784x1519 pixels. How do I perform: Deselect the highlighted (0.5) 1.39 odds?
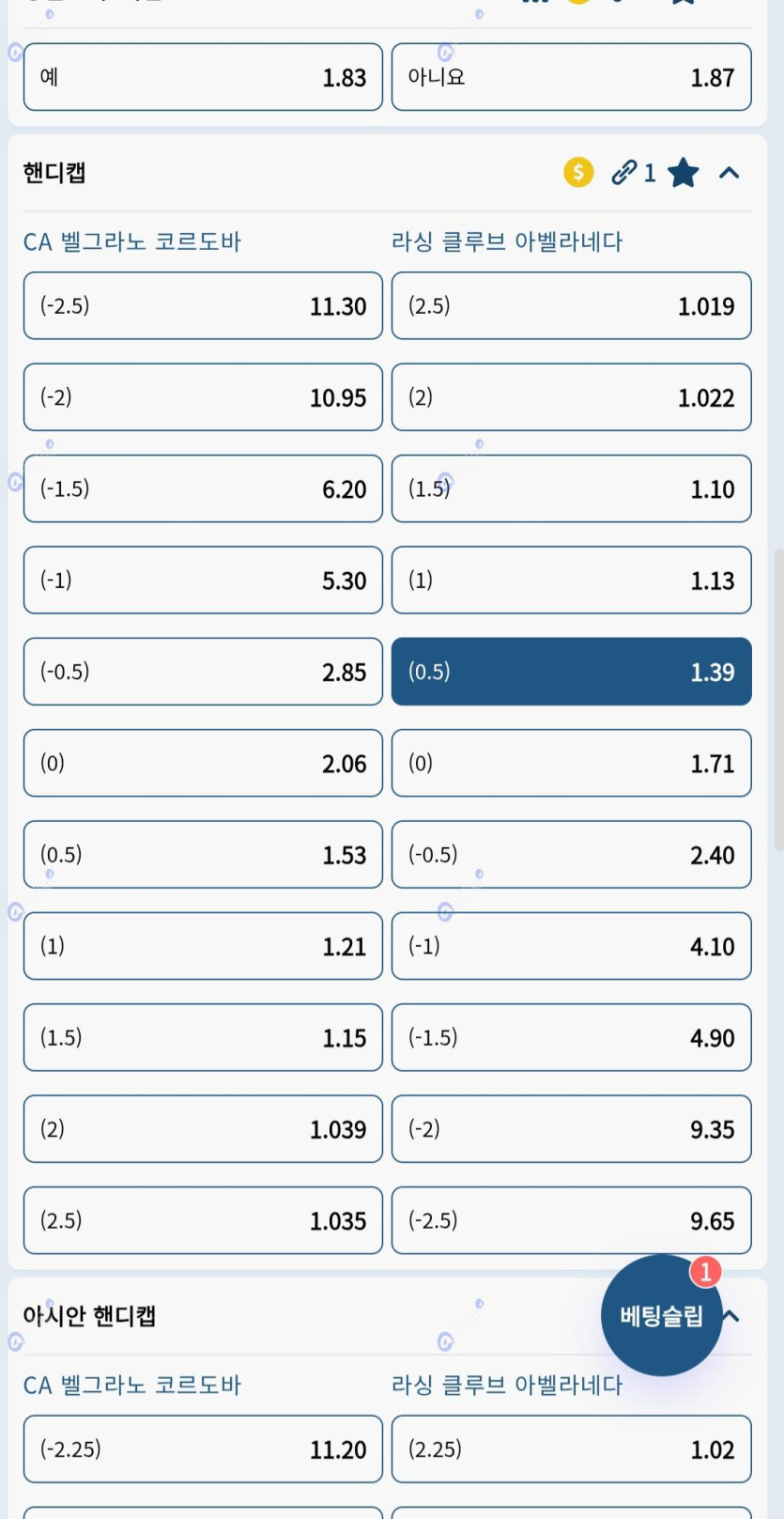[571, 672]
